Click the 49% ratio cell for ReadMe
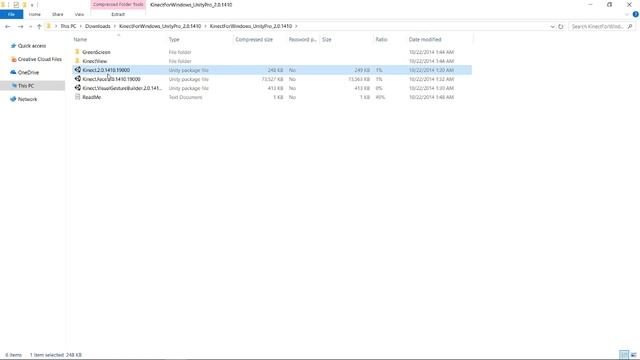The width and height of the screenshot is (640, 360). [x=380, y=97]
